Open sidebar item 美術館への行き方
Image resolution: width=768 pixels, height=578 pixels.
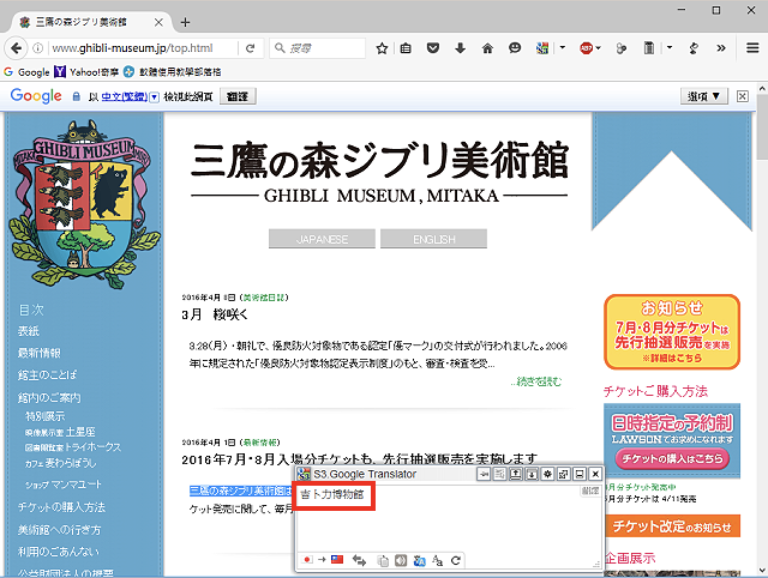pos(59,530)
